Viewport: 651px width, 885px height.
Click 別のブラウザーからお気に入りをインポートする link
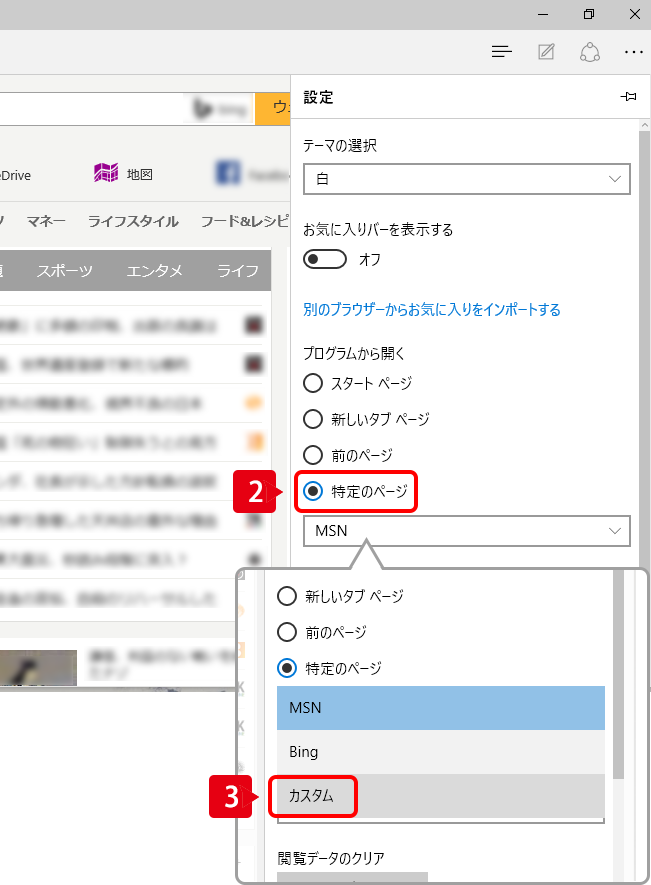431,309
